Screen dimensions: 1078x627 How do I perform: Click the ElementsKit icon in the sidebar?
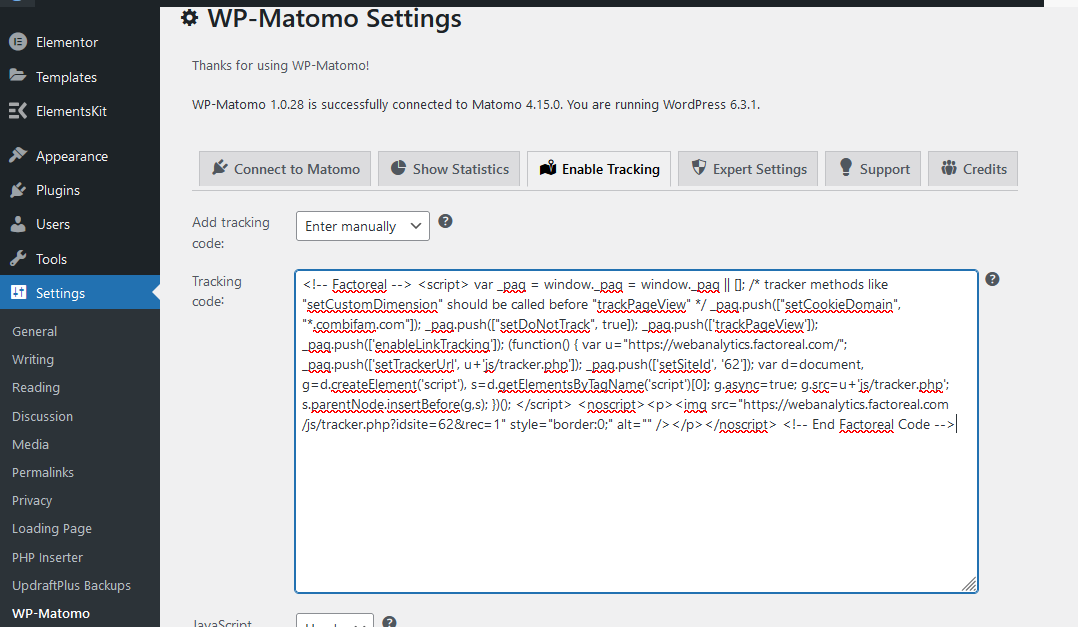click(18, 111)
